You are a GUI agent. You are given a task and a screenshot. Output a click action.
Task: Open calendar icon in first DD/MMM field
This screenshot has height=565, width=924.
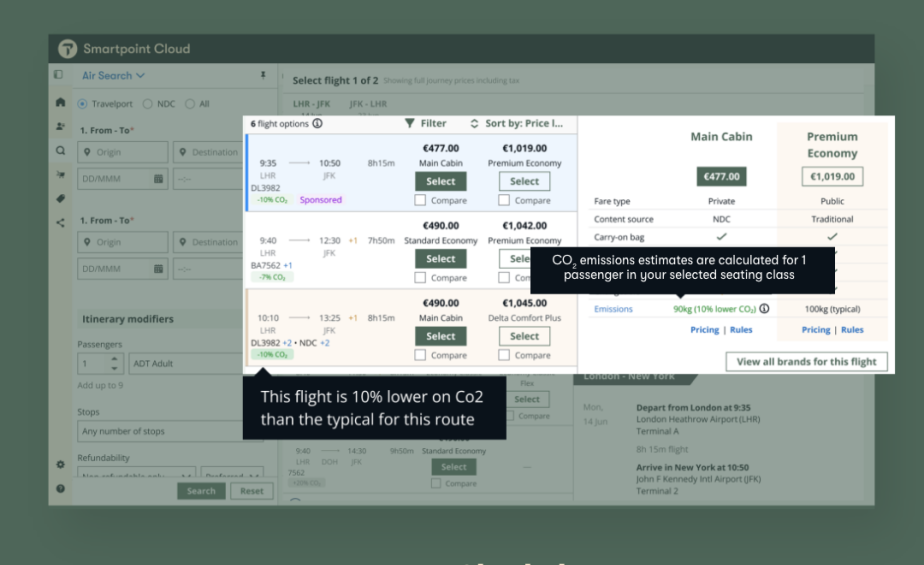click(158, 179)
